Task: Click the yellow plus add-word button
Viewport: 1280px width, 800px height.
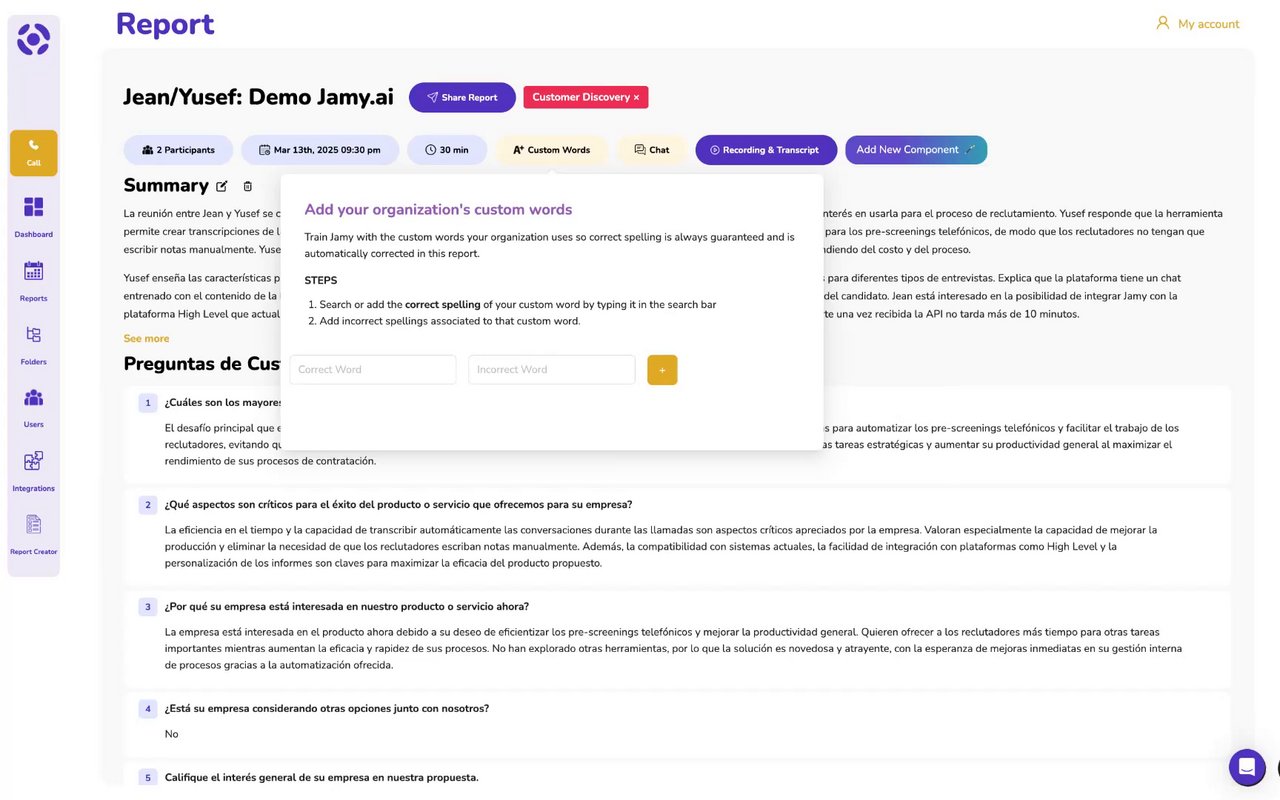Action: 662,370
